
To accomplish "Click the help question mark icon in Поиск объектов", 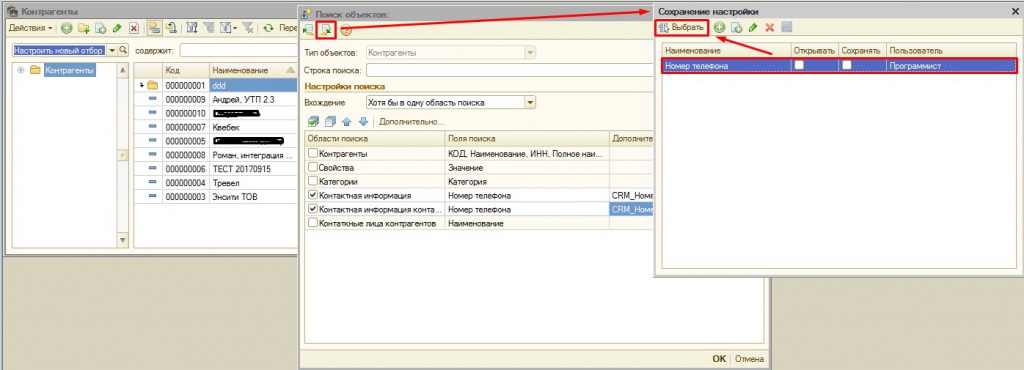I will [346, 30].
